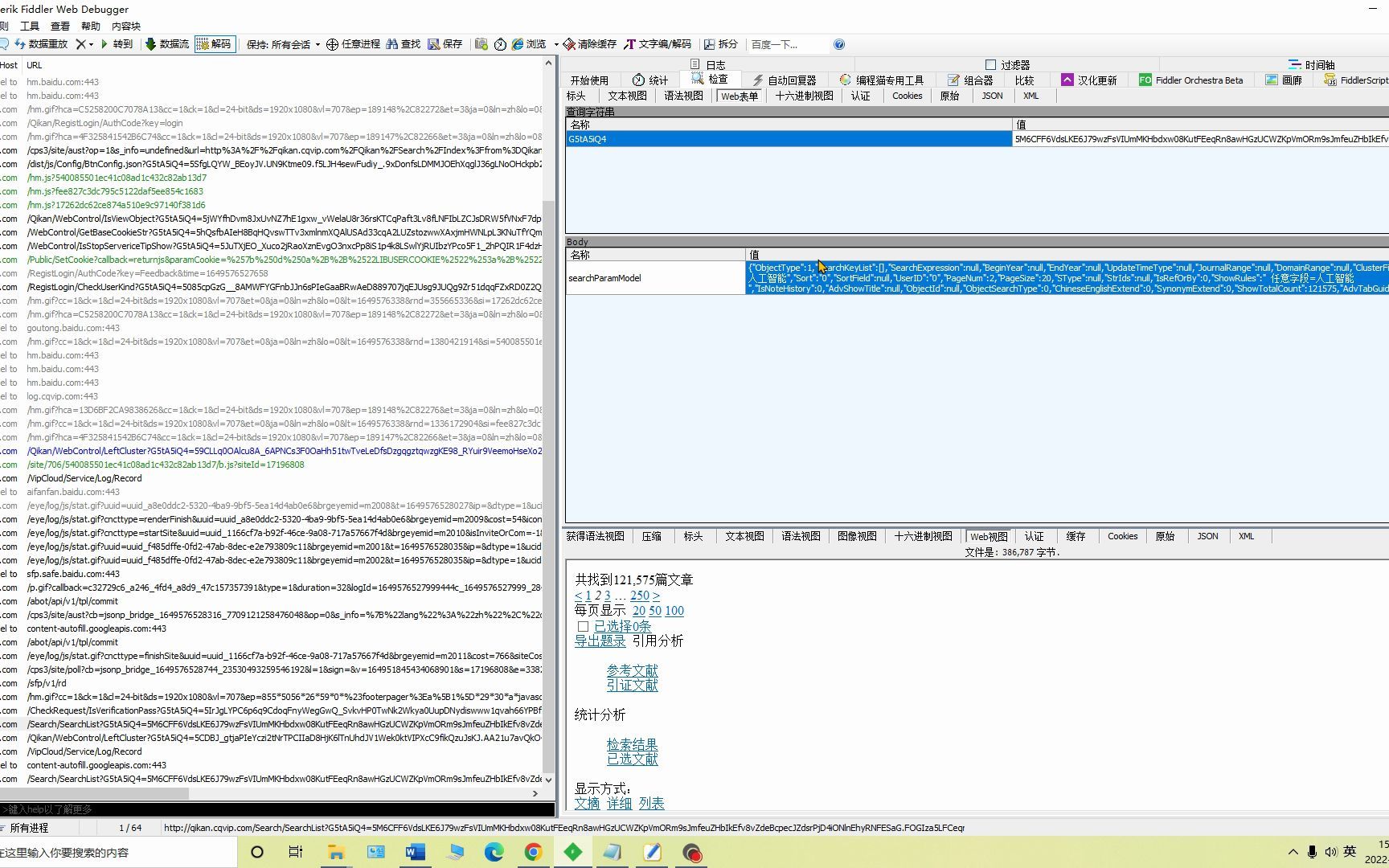The image size is (1389, 868).
Task: Open Microsoft Edge from the taskbar
Action: [x=494, y=852]
